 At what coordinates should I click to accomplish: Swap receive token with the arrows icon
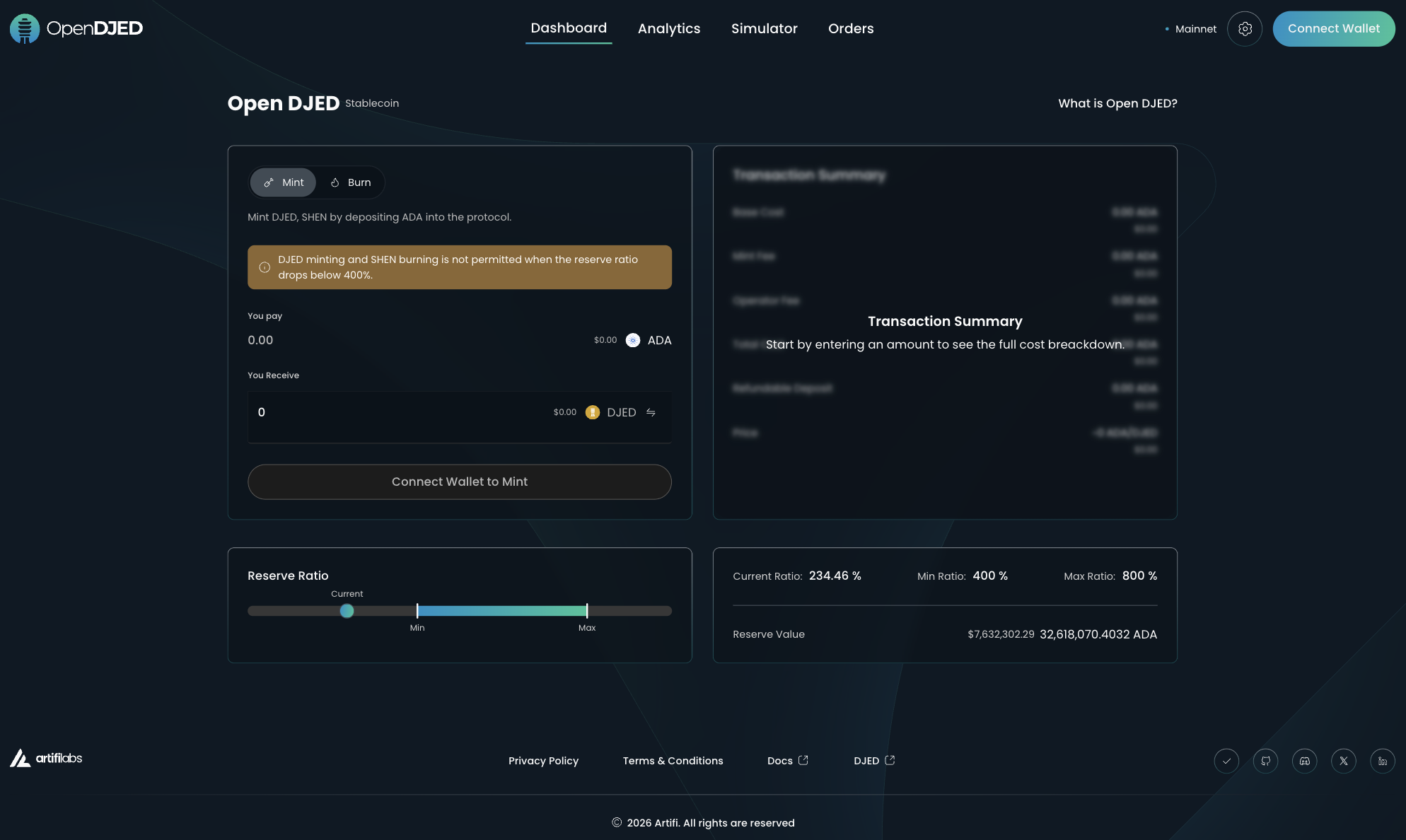(x=651, y=412)
